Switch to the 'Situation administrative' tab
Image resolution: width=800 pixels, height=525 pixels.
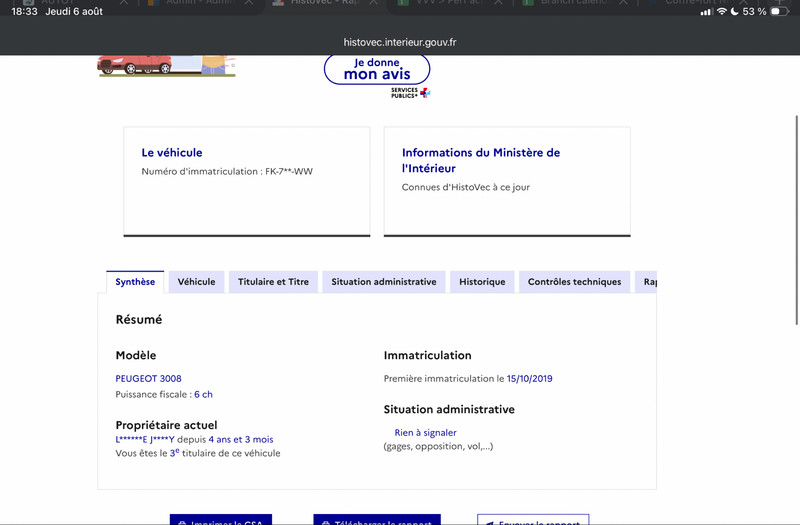click(x=384, y=282)
